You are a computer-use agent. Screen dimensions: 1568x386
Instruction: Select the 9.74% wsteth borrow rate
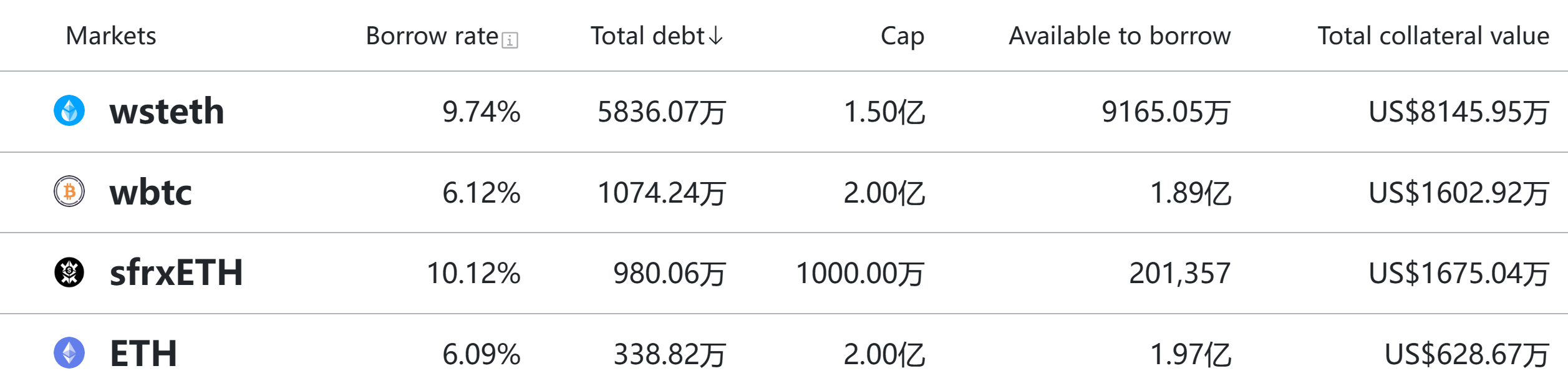tap(482, 112)
